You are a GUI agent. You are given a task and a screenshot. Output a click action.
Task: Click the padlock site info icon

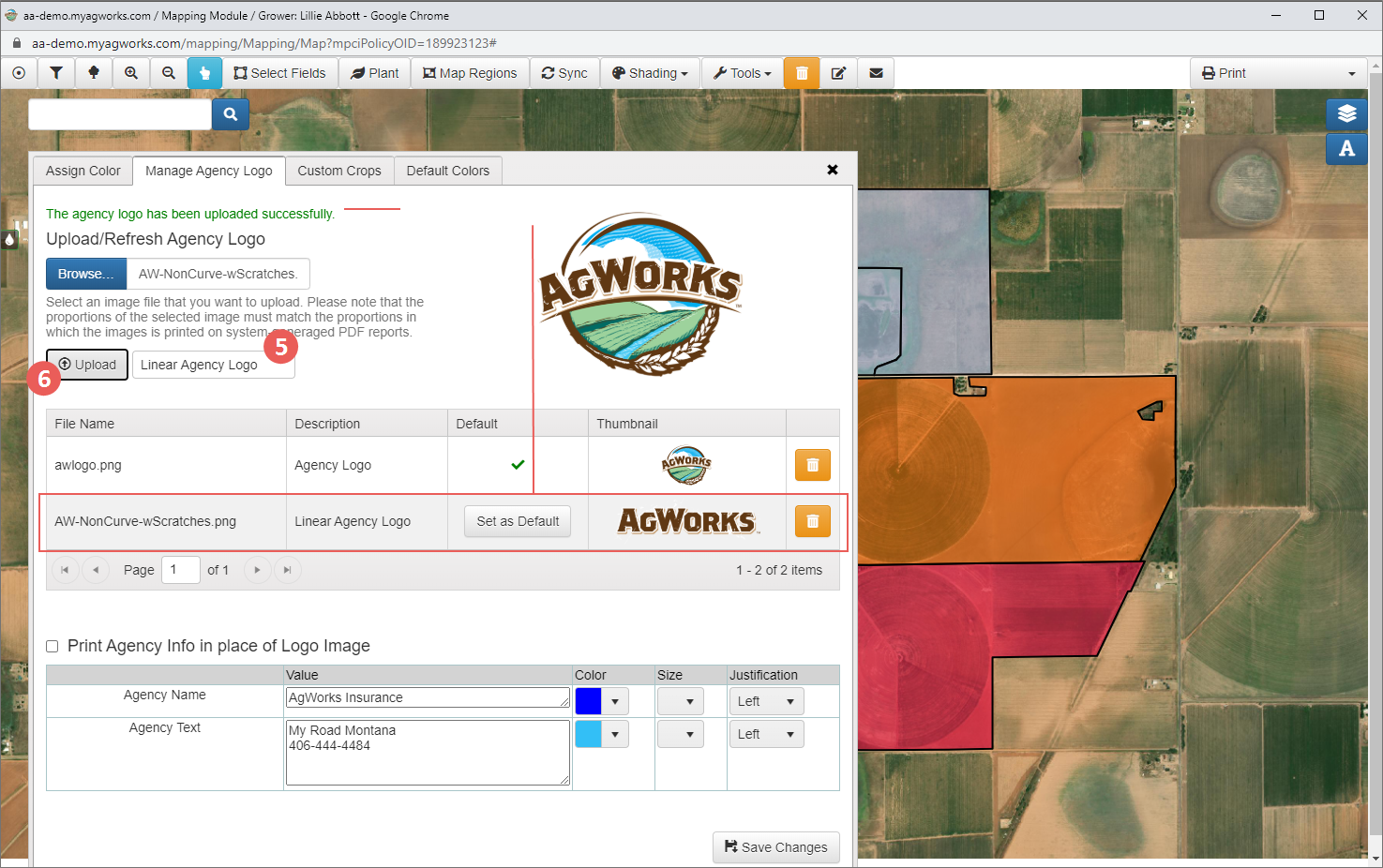(16, 43)
